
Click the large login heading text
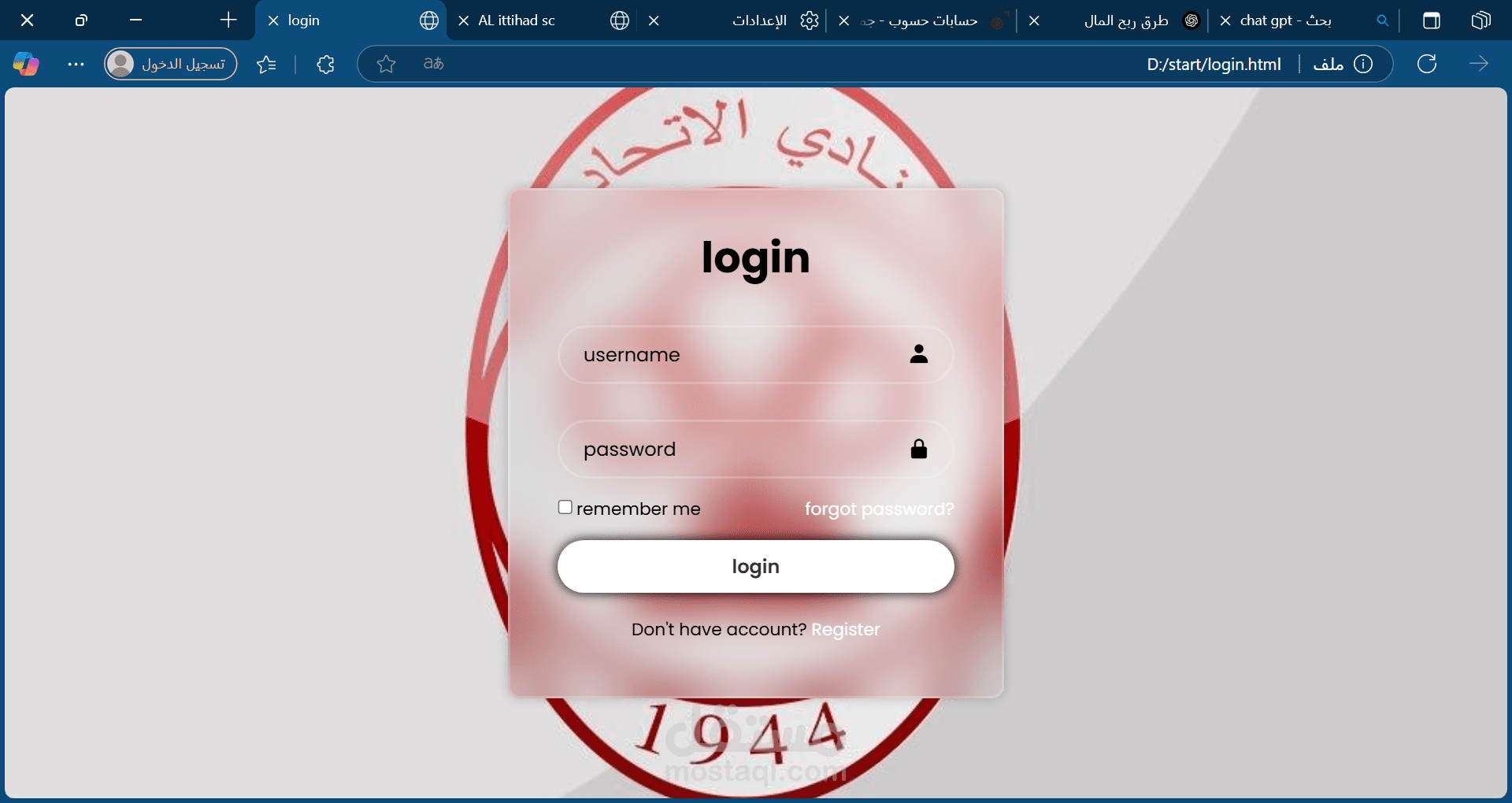(756, 258)
